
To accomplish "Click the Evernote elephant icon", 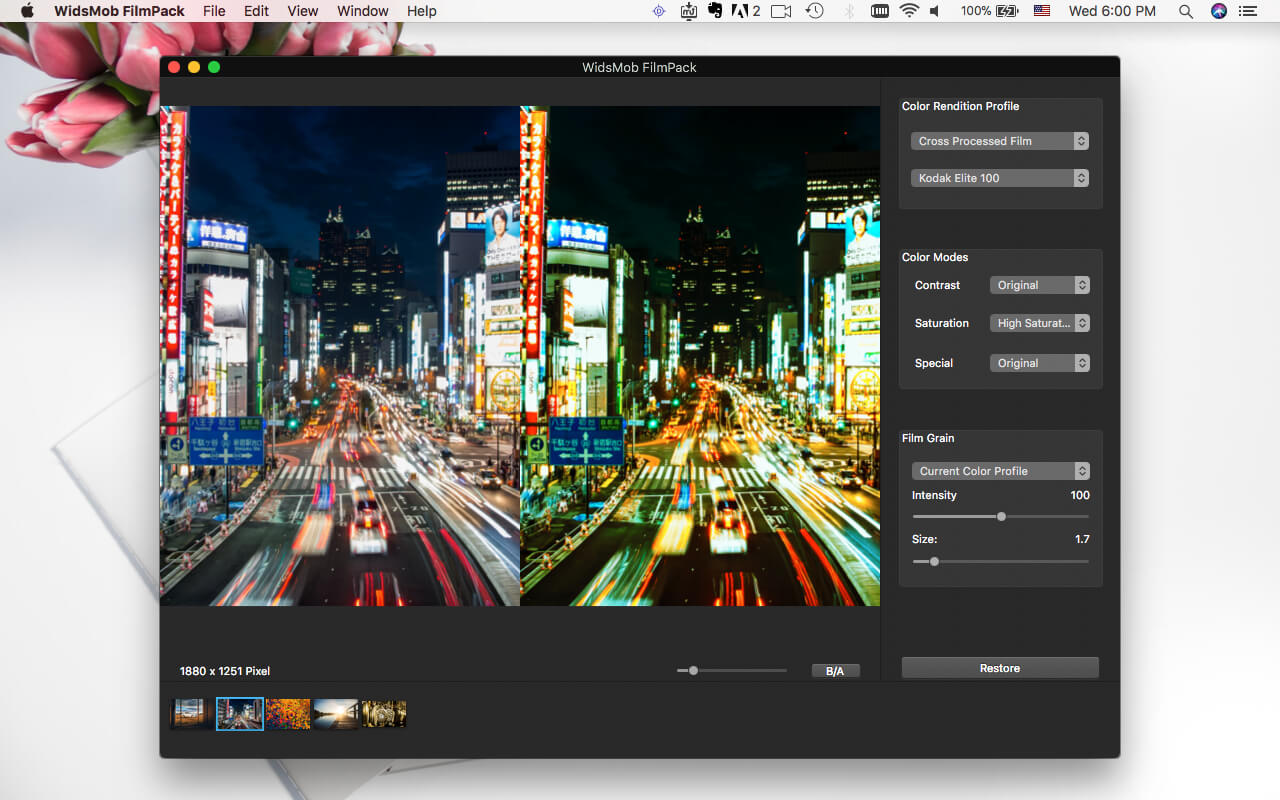I will point(715,11).
